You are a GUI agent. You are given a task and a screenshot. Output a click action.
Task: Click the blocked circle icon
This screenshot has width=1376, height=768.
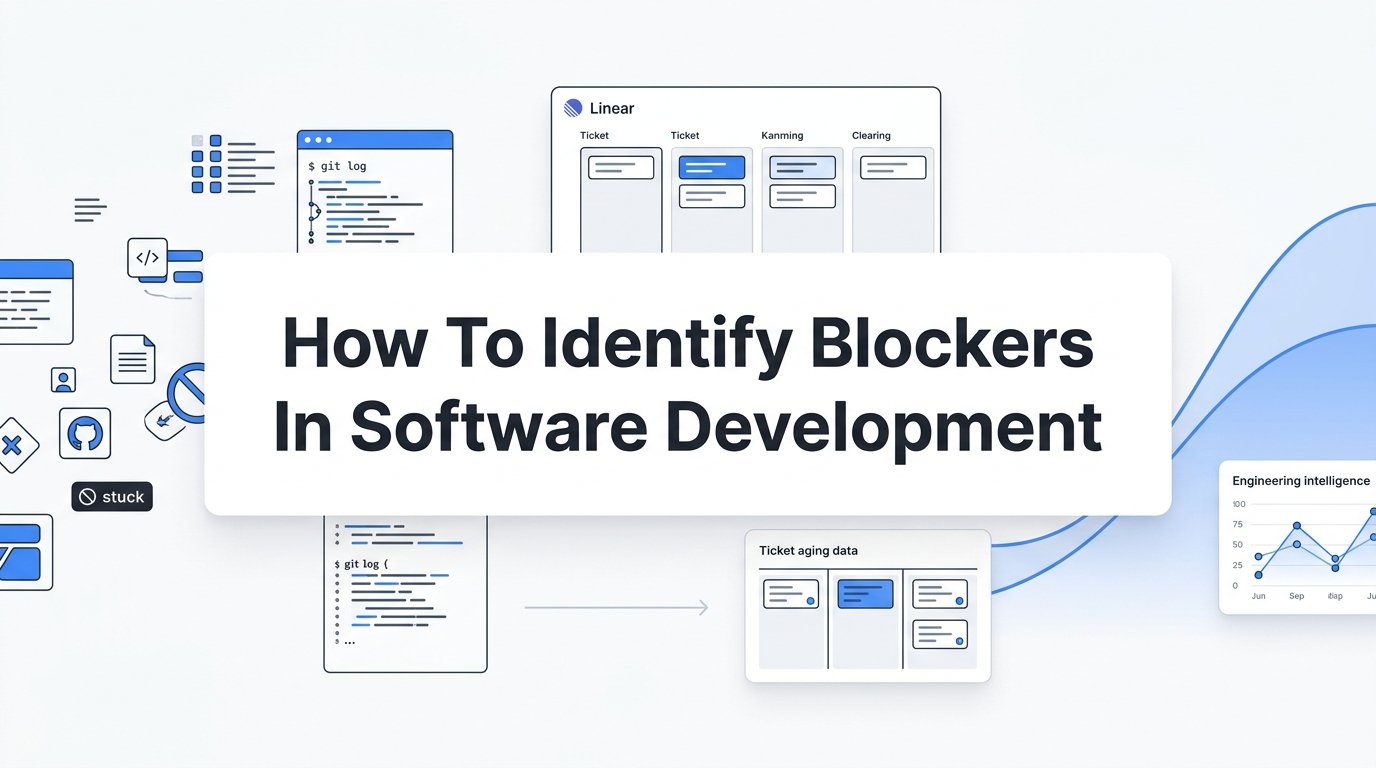[x=187, y=392]
